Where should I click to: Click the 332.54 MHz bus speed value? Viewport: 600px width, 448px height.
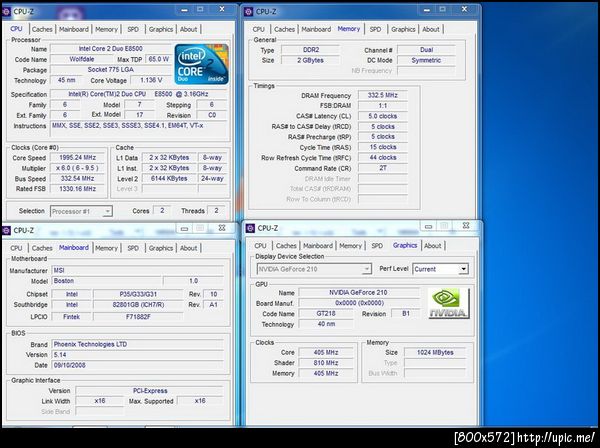tap(78, 178)
